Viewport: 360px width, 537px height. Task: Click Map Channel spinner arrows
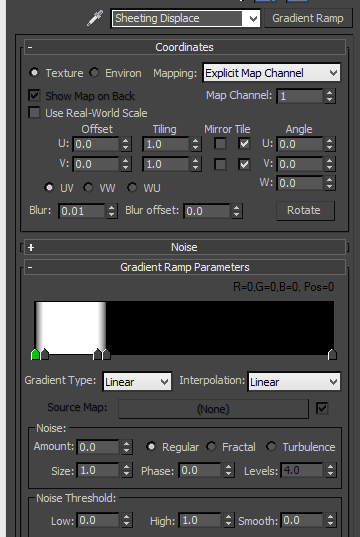(330, 96)
